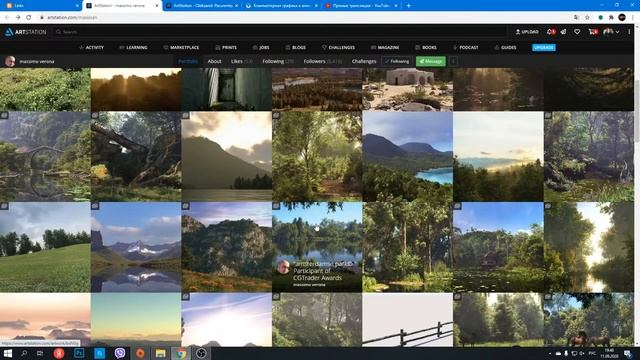Open the stone bridge reflection artwork thumbnail

[x=45, y=156]
